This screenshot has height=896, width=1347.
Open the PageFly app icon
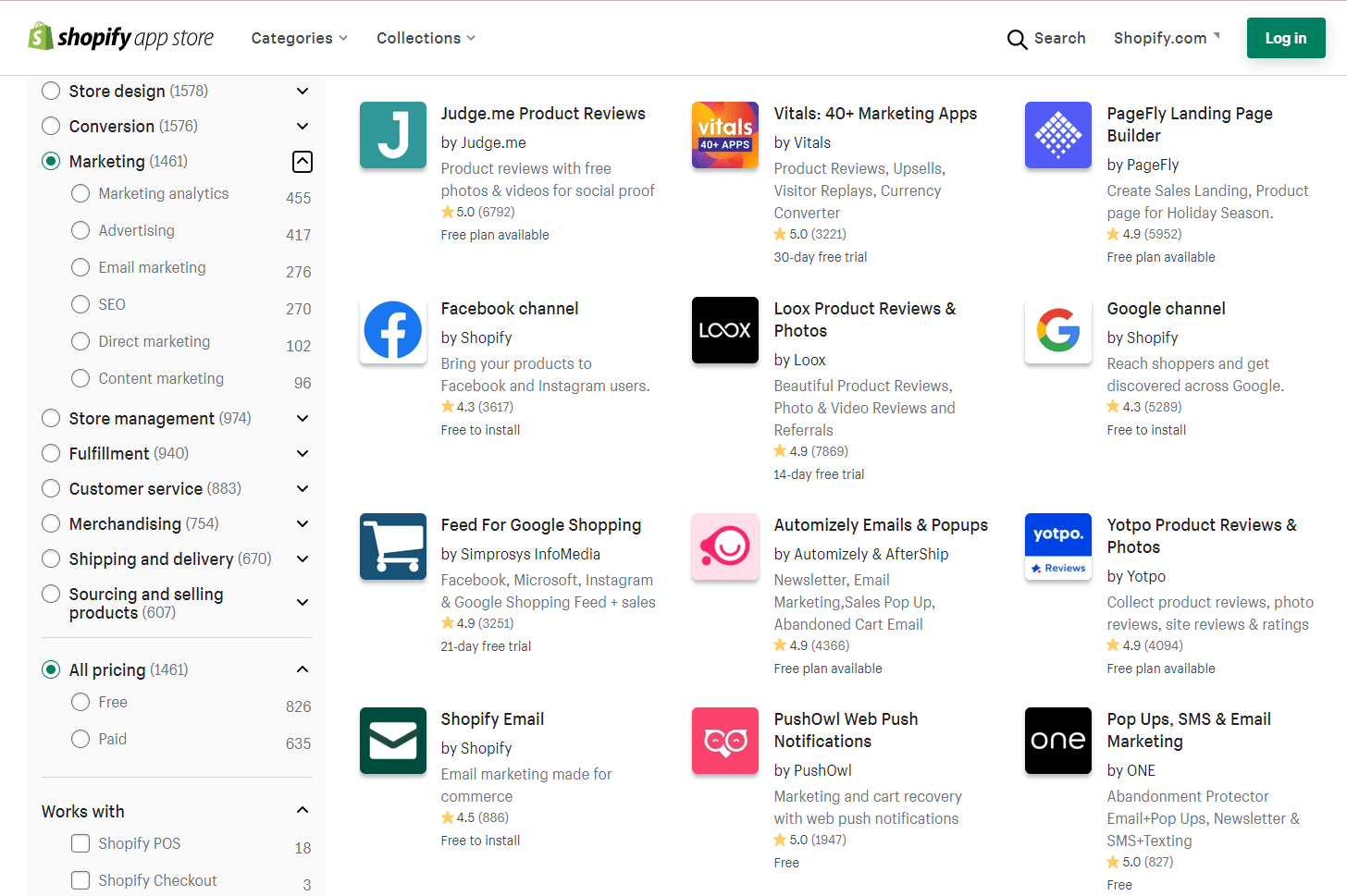[x=1058, y=135]
